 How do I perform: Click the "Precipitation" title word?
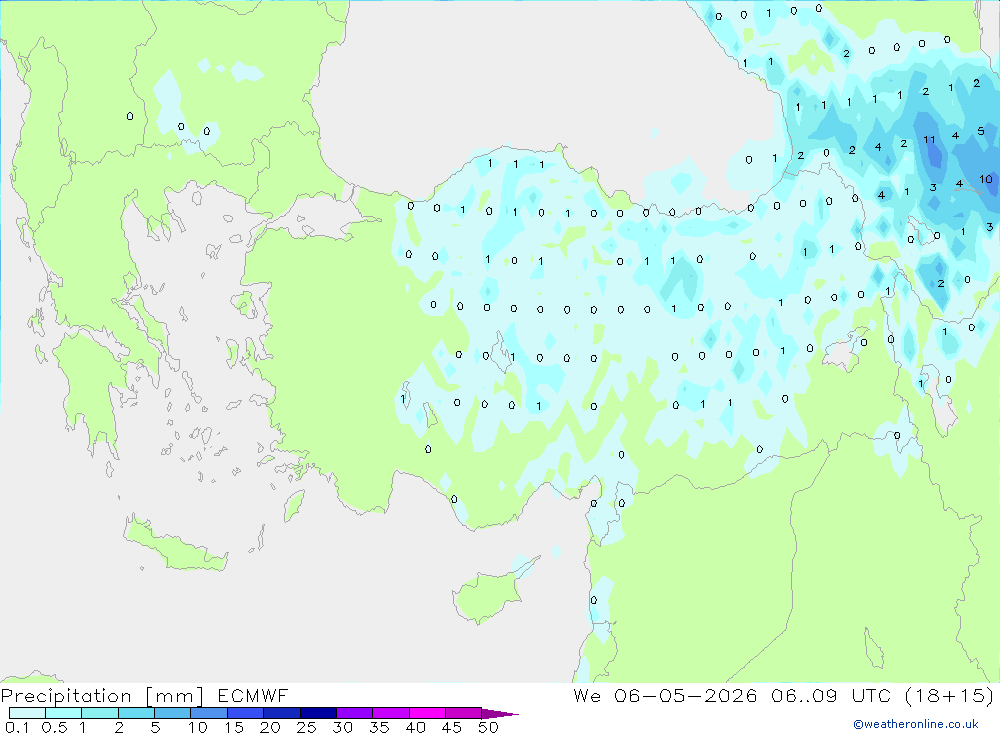pos(66,696)
